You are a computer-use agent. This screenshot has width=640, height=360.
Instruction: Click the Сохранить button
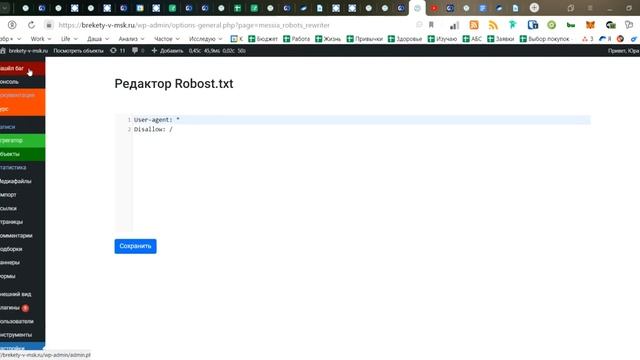coord(135,246)
